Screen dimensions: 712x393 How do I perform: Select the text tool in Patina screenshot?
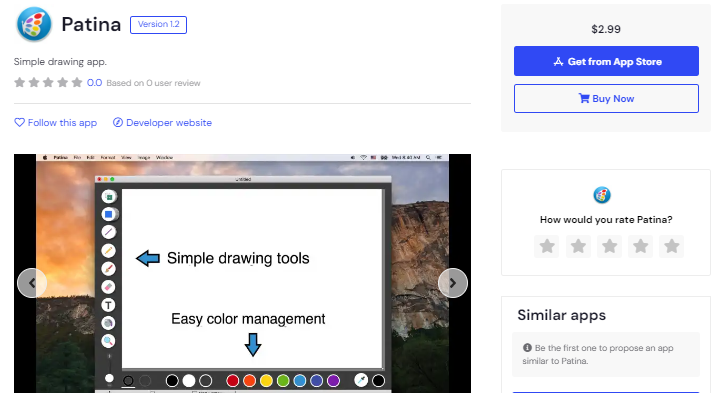pyautogui.click(x=109, y=305)
